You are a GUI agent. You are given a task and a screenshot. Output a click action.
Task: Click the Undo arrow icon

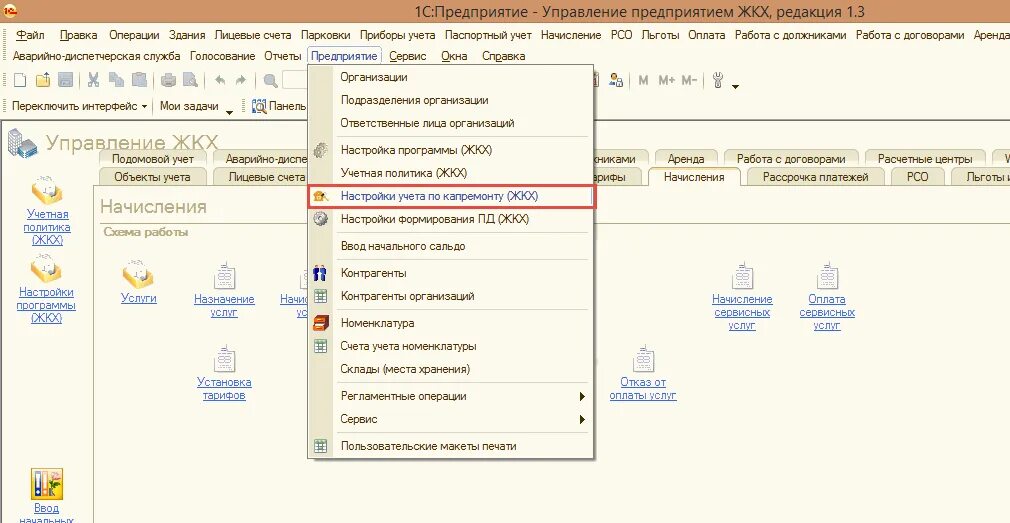pos(220,81)
